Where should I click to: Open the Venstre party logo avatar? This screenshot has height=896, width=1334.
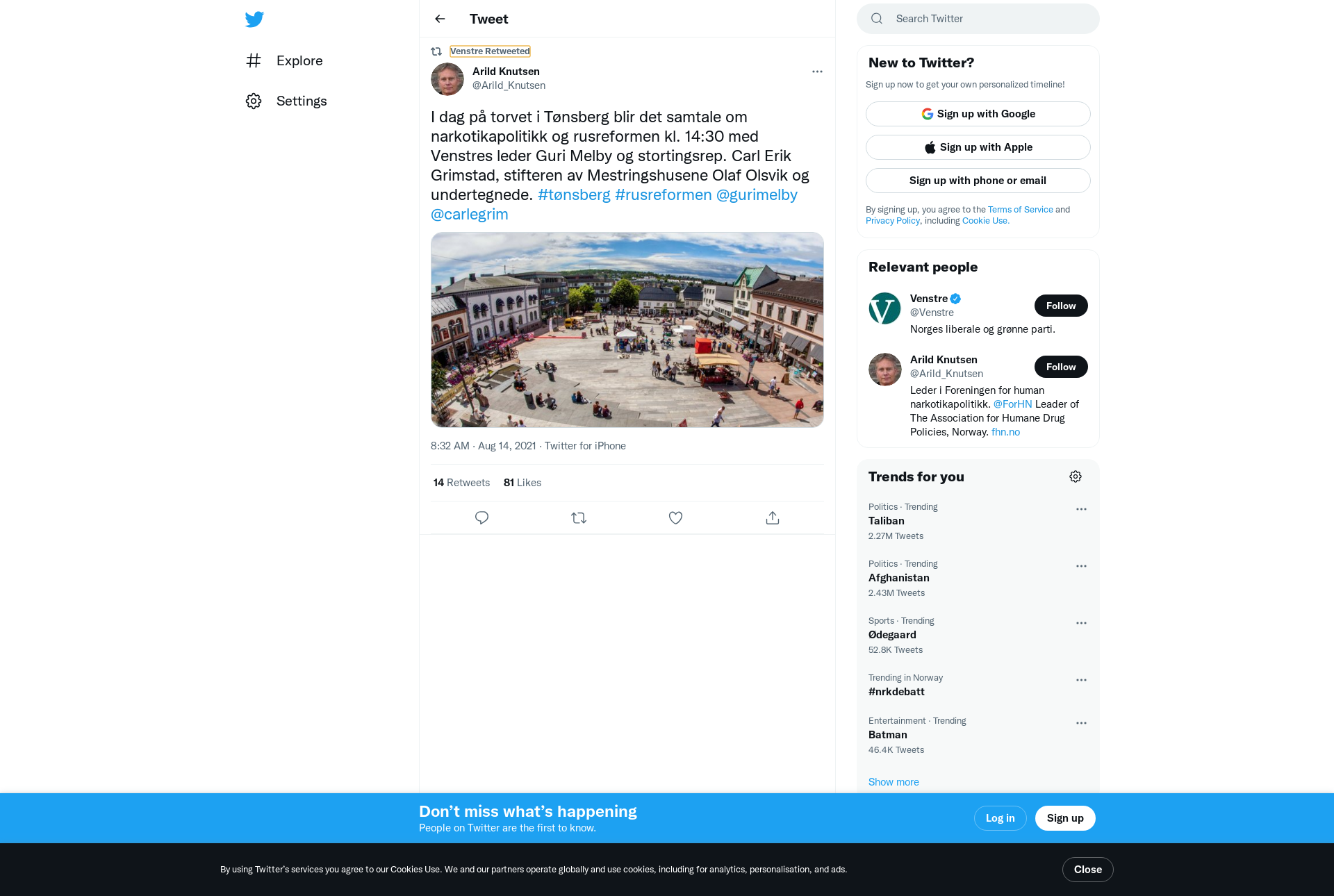point(885,308)
